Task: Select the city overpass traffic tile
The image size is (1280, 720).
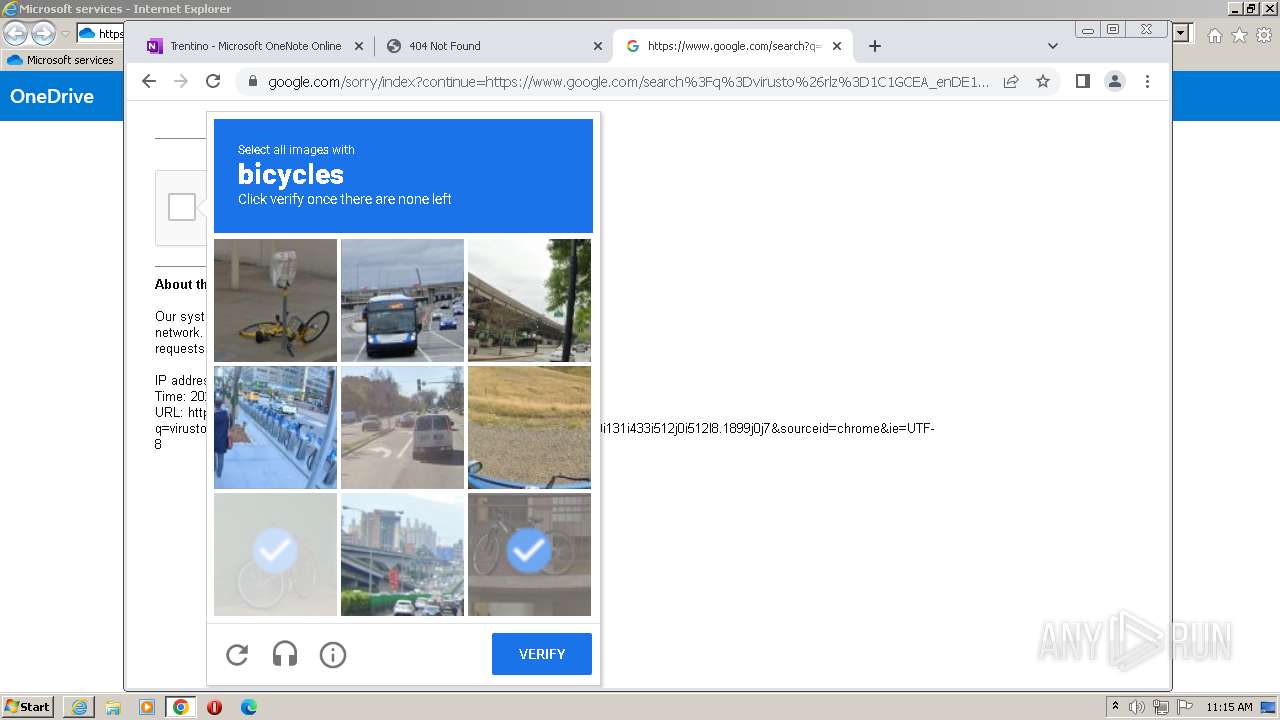Action: [x=402, y=554]
